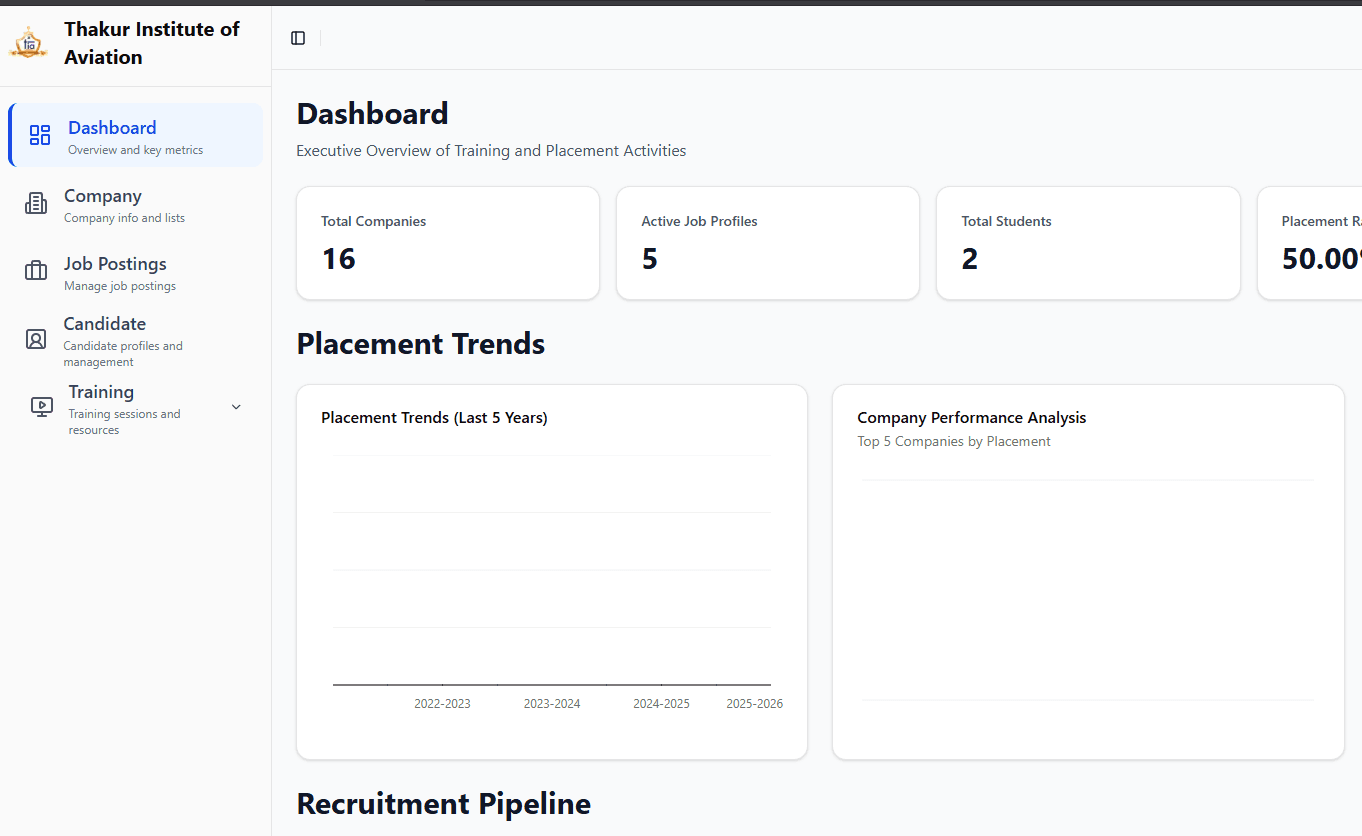Click the Total Companies value 16
Screen dimensions: 1362x836
click(338, 259)
